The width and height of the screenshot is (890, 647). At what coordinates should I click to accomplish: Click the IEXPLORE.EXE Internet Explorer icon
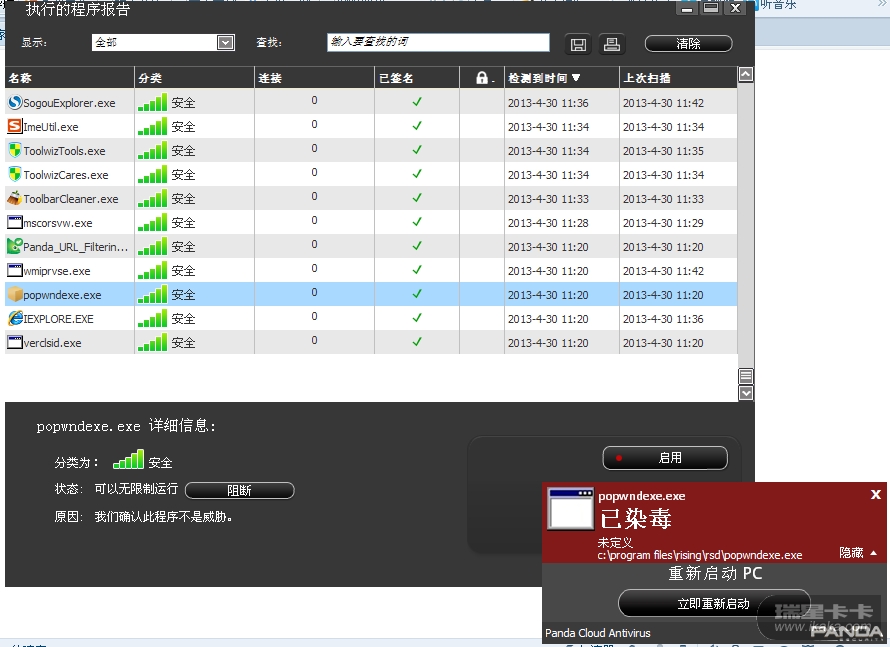pyautogui.click(x=15, y=318)
